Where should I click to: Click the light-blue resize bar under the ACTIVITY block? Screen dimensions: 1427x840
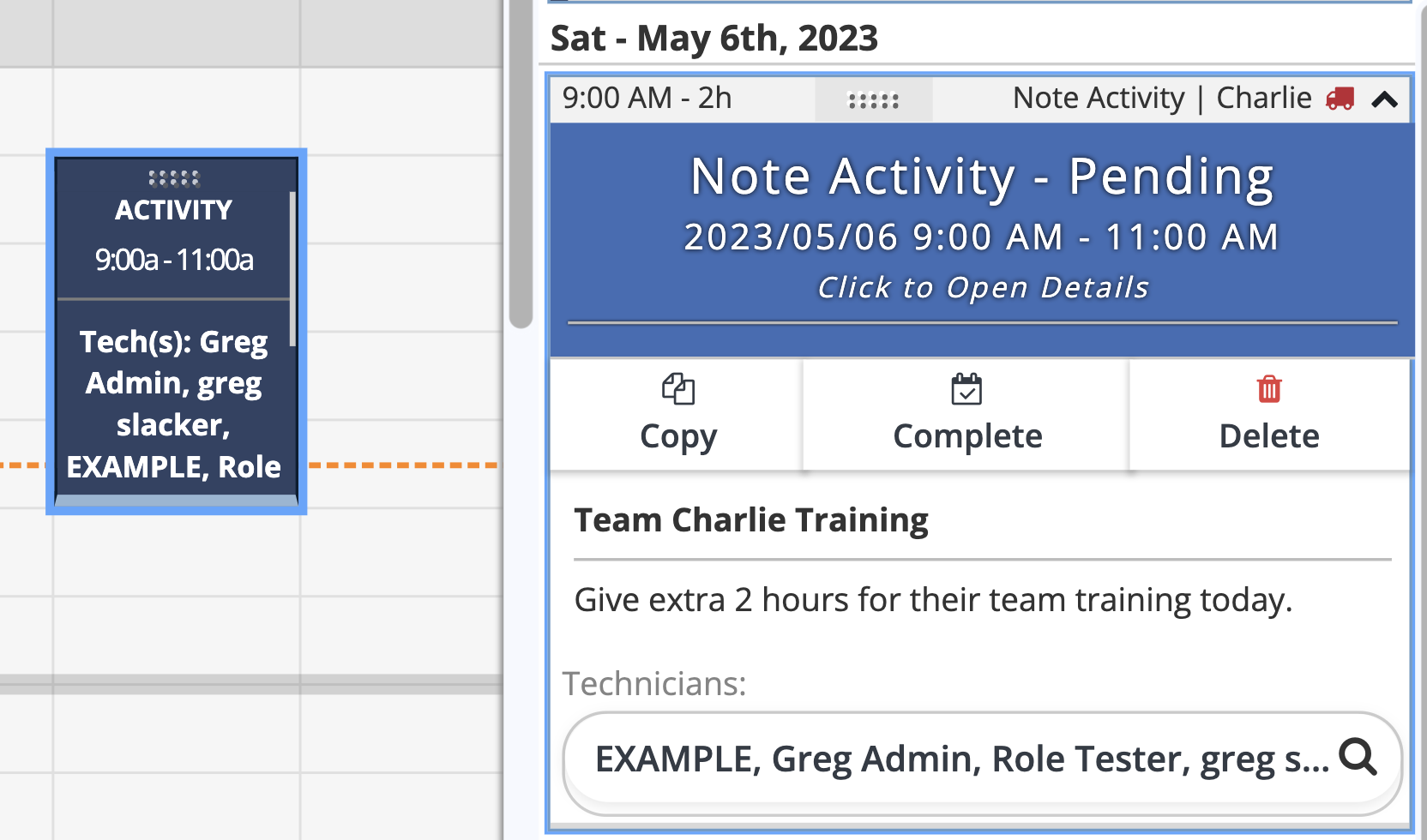176,501
